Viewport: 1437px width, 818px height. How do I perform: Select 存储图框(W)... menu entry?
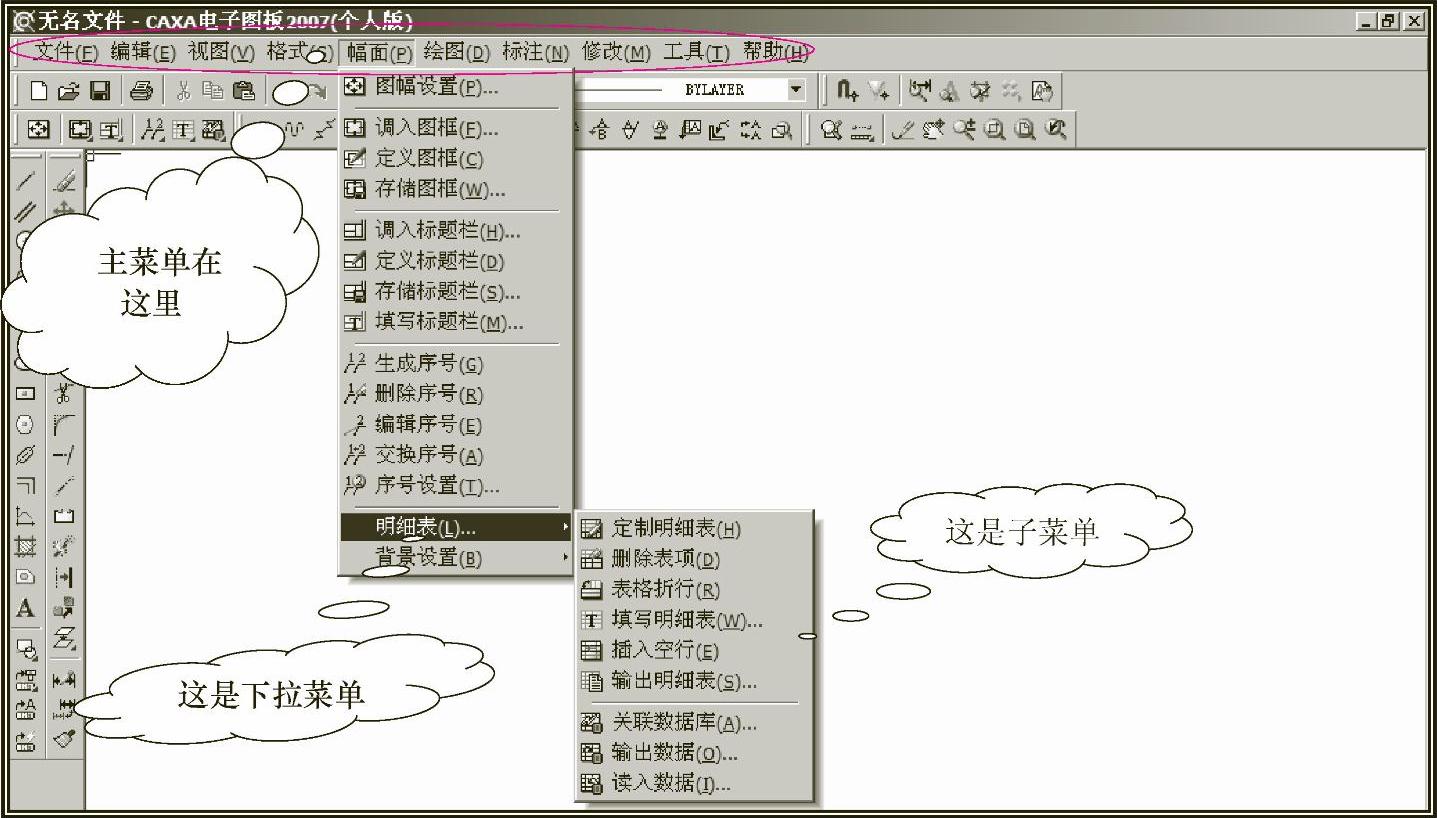click(x=456, y=189)
